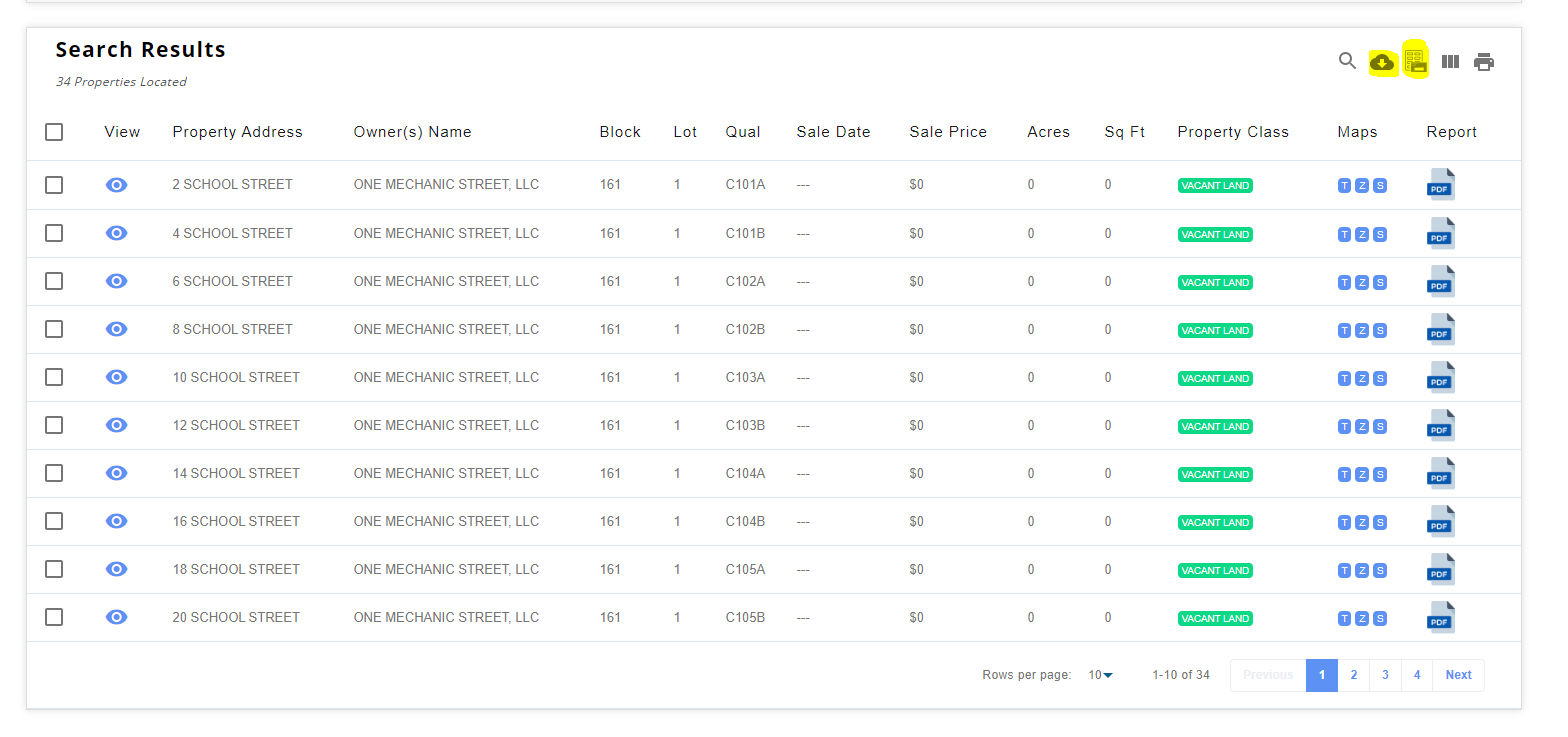Click qualifier C105A cell

coord(745,569)
